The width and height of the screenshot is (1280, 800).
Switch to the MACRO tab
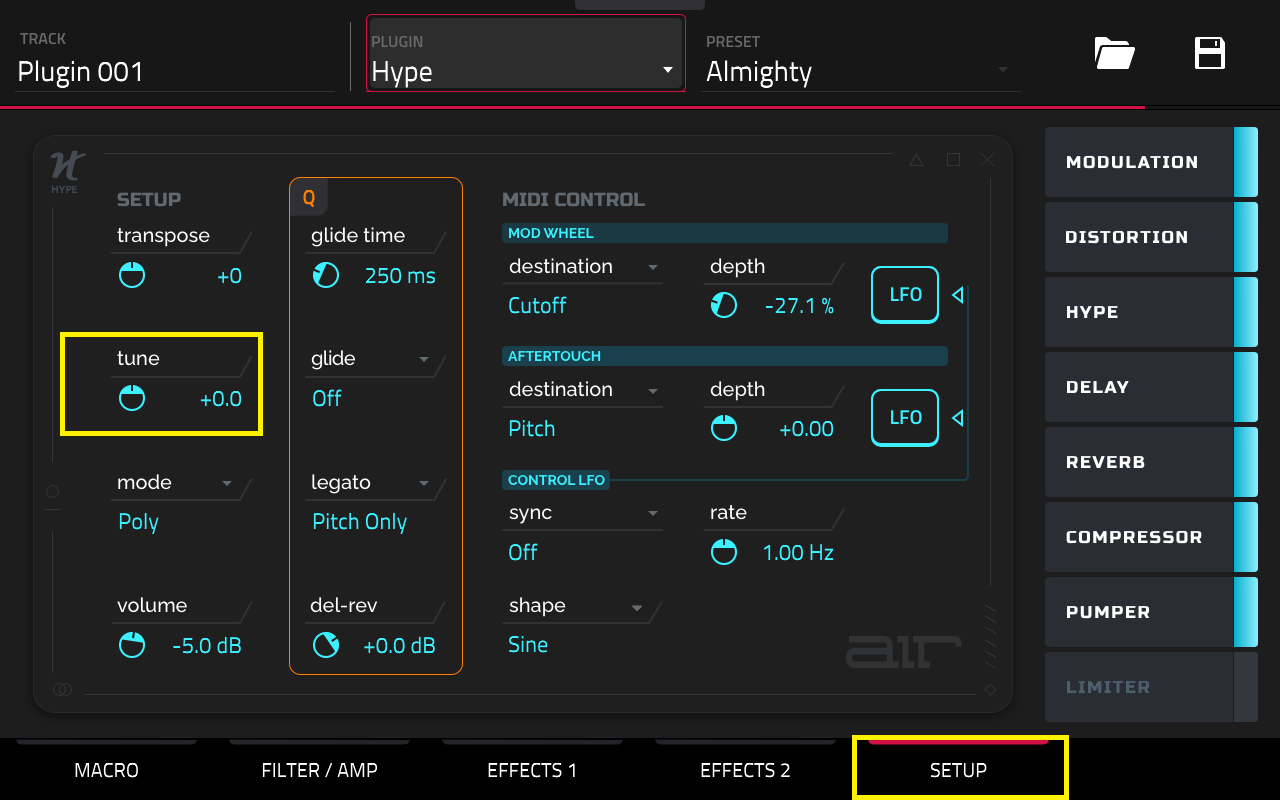pos(107,770)
